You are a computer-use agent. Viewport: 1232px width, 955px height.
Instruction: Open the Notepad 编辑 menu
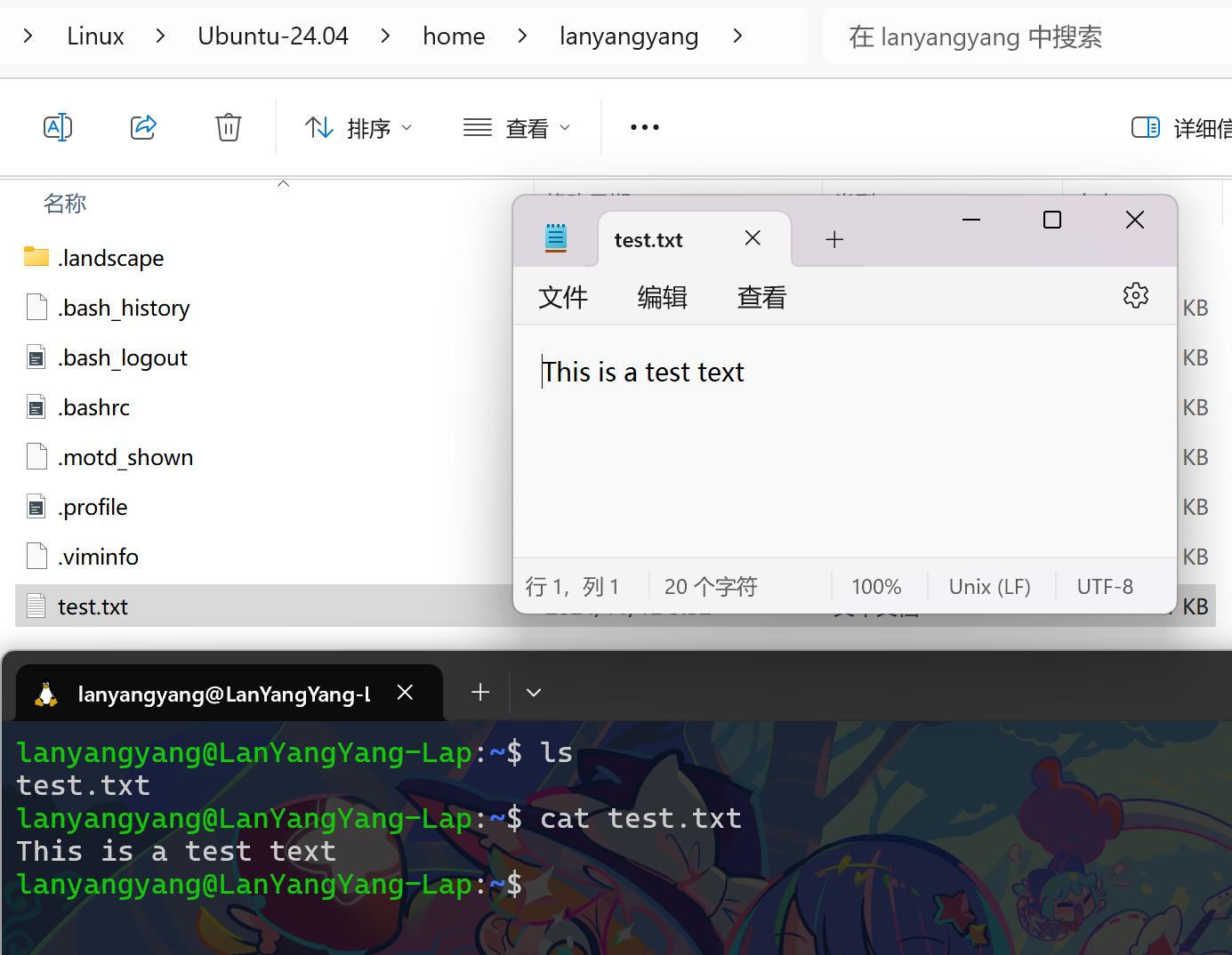point(662,297)
